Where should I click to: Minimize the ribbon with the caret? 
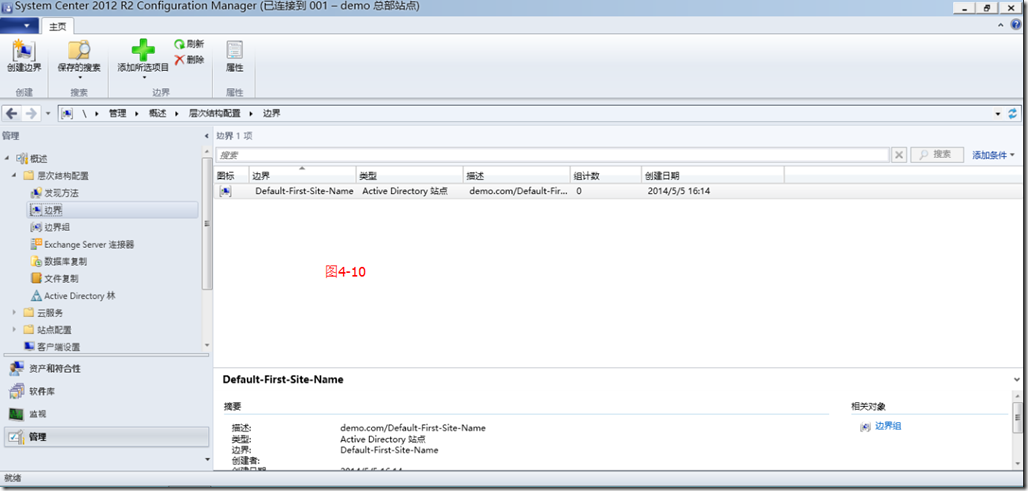1000,26
